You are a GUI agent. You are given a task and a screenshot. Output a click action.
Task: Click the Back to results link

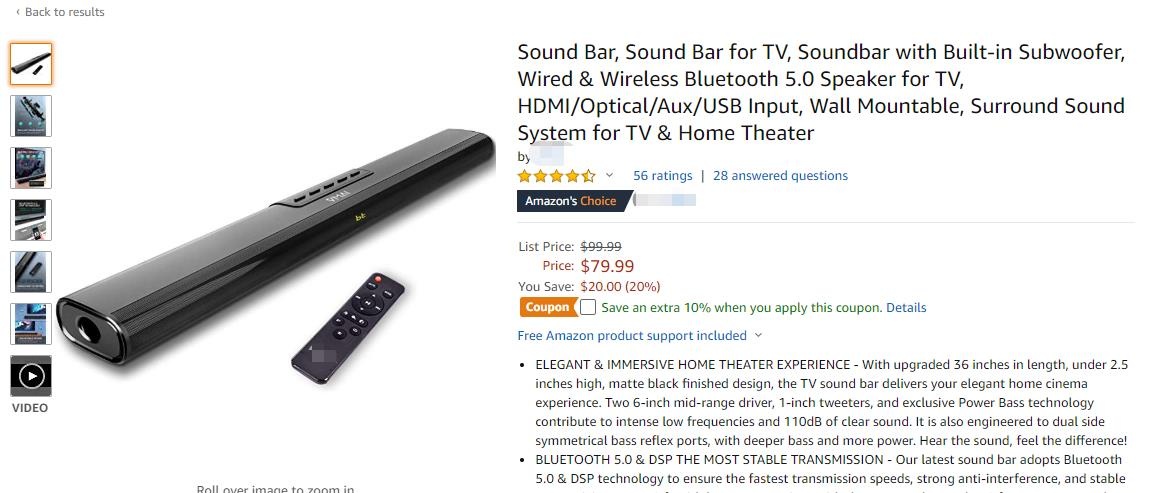pos(64,12)
